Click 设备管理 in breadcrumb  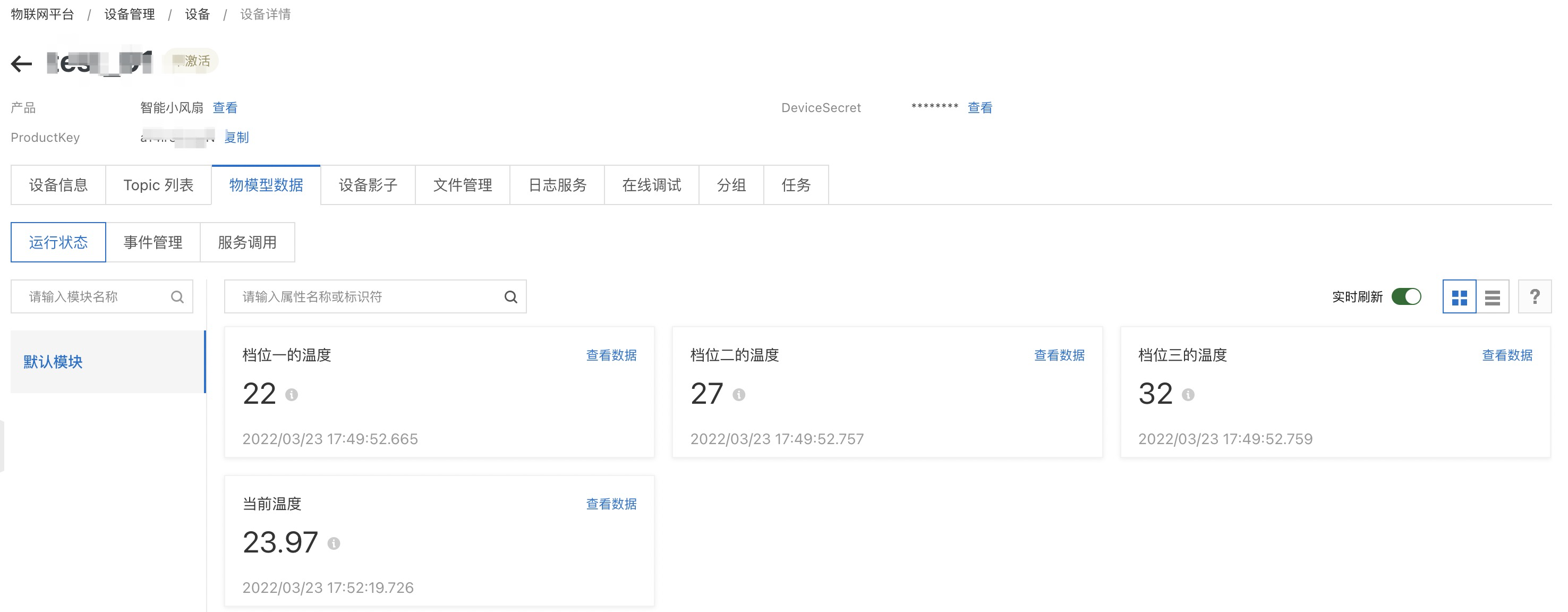point(130,14)
